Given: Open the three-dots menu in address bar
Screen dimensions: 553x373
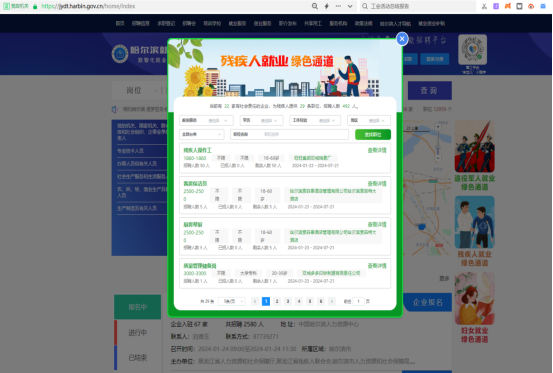Looking at the screenshot, I should (338, 6).
